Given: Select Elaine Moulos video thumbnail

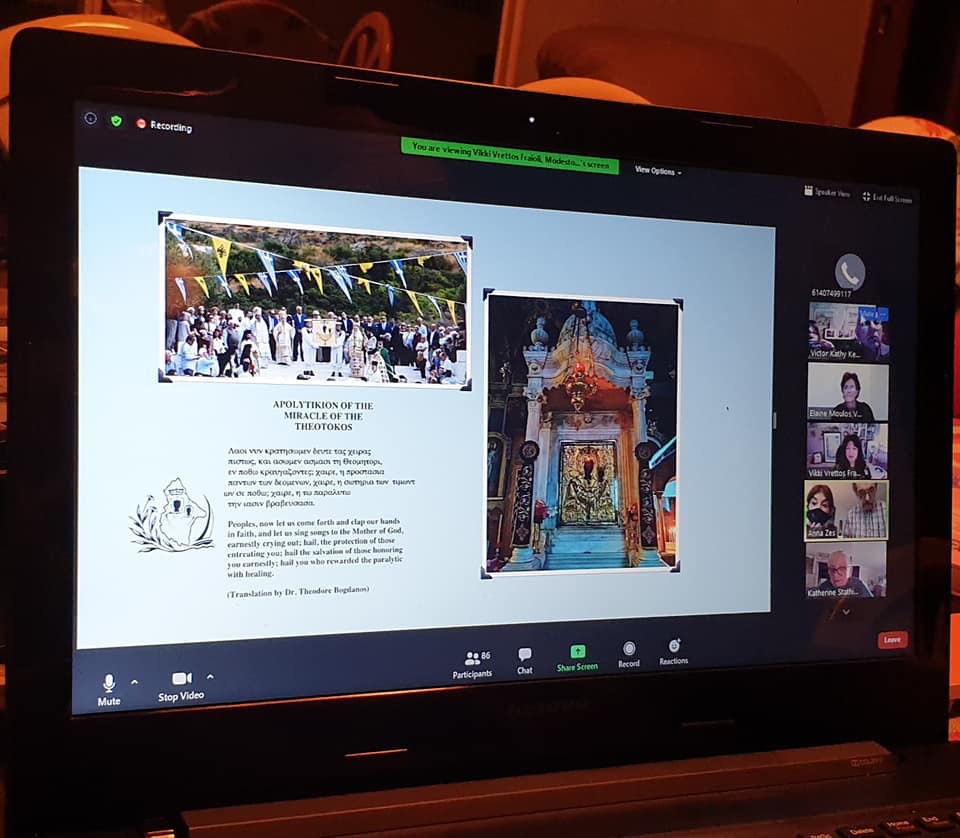Looking at the screenshot, I should click(x=846, y=390).
